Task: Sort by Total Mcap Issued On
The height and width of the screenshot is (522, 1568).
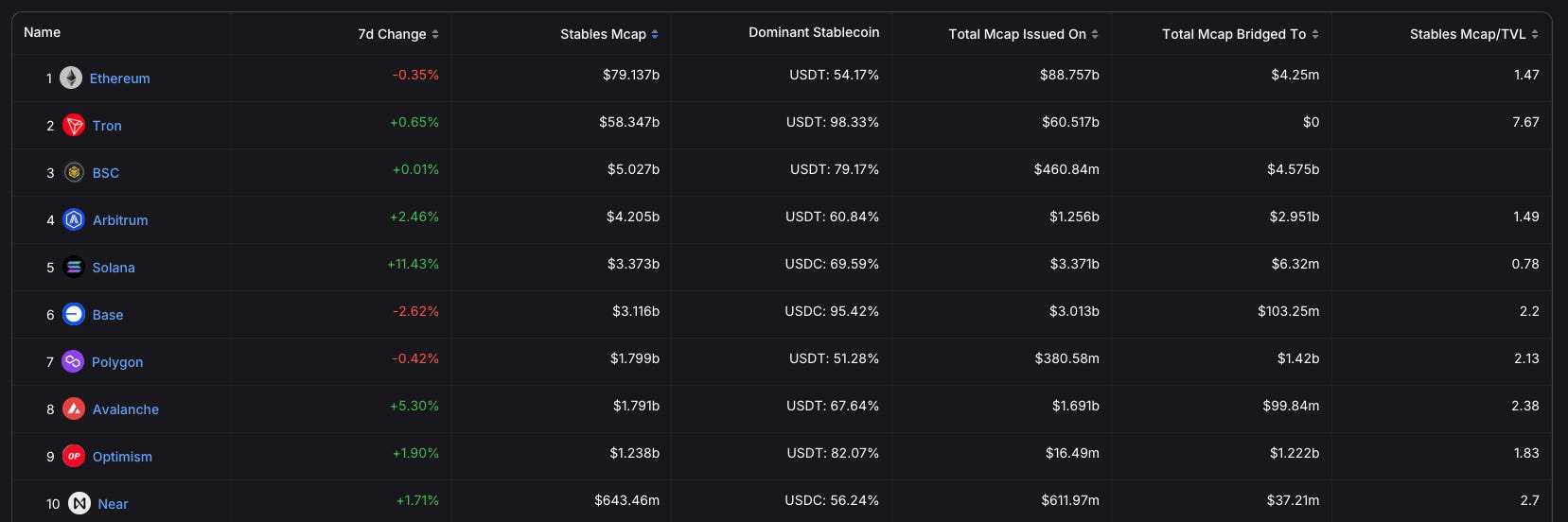Action: click(x=1023, y=34)
